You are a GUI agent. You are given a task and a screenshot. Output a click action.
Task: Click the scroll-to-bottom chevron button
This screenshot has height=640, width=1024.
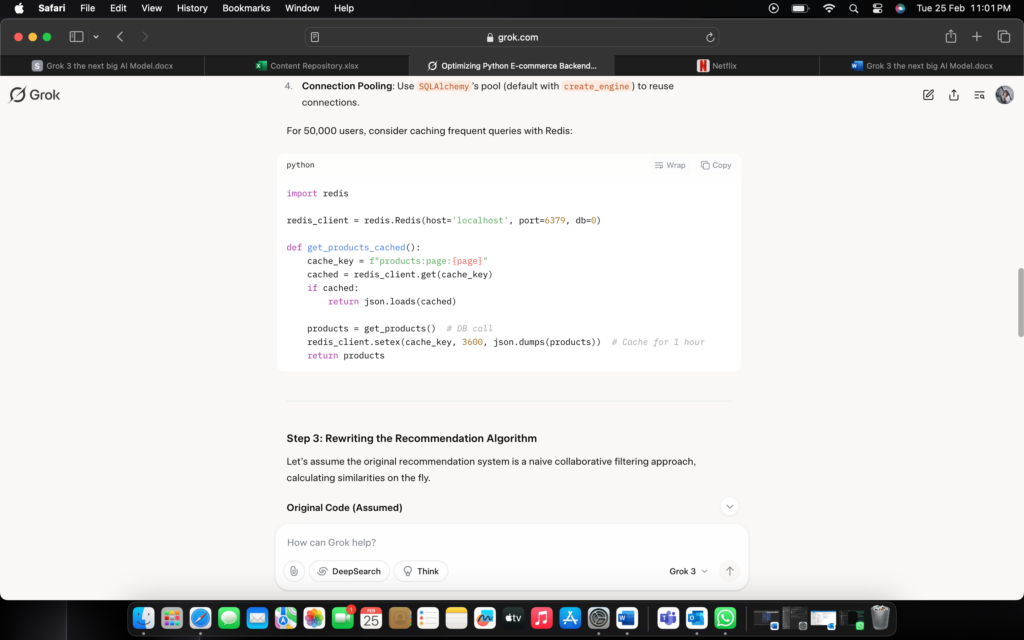[x=730, y=507]
